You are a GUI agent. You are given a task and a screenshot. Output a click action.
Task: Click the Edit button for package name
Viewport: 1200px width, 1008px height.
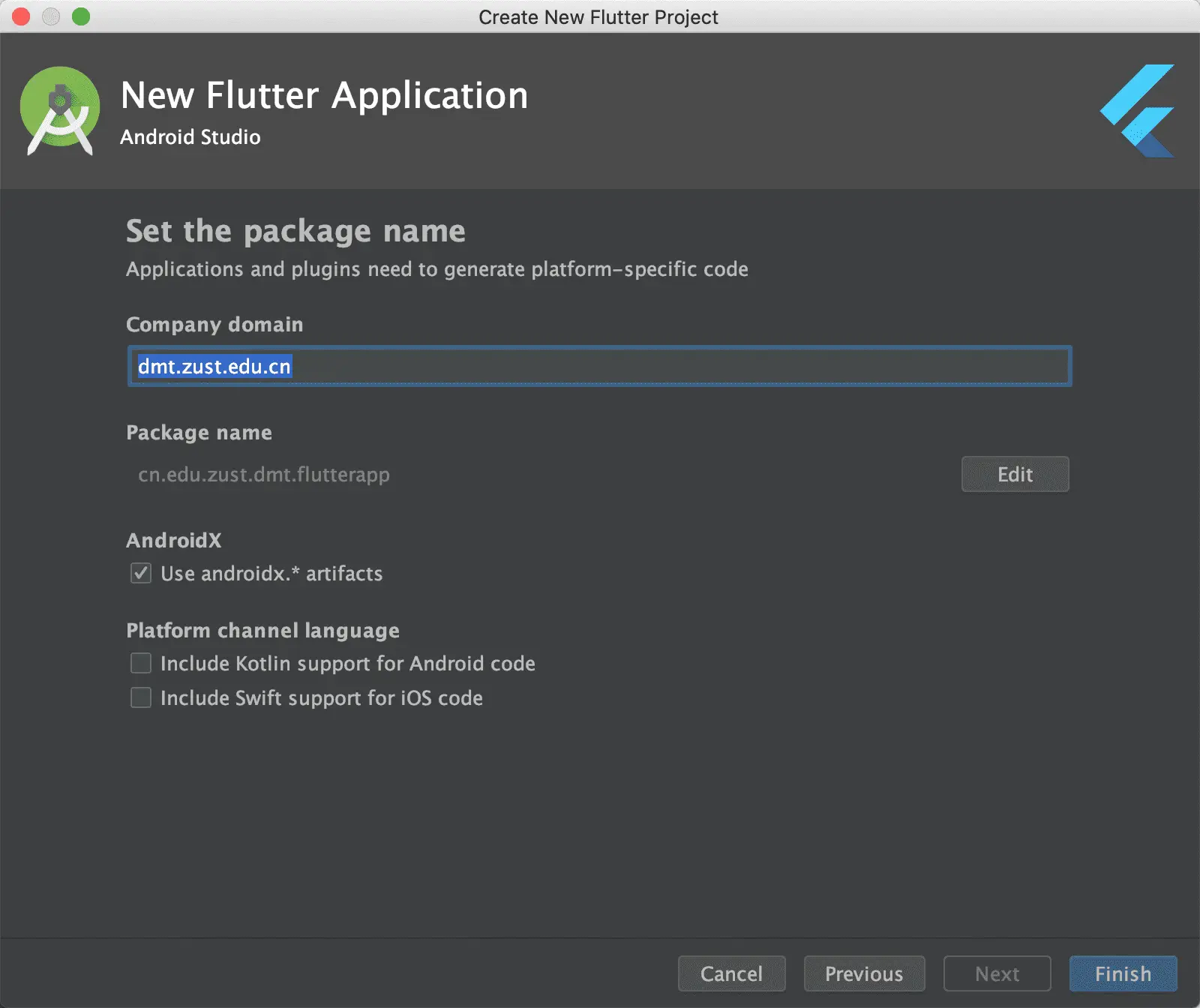pos(1015,474)
